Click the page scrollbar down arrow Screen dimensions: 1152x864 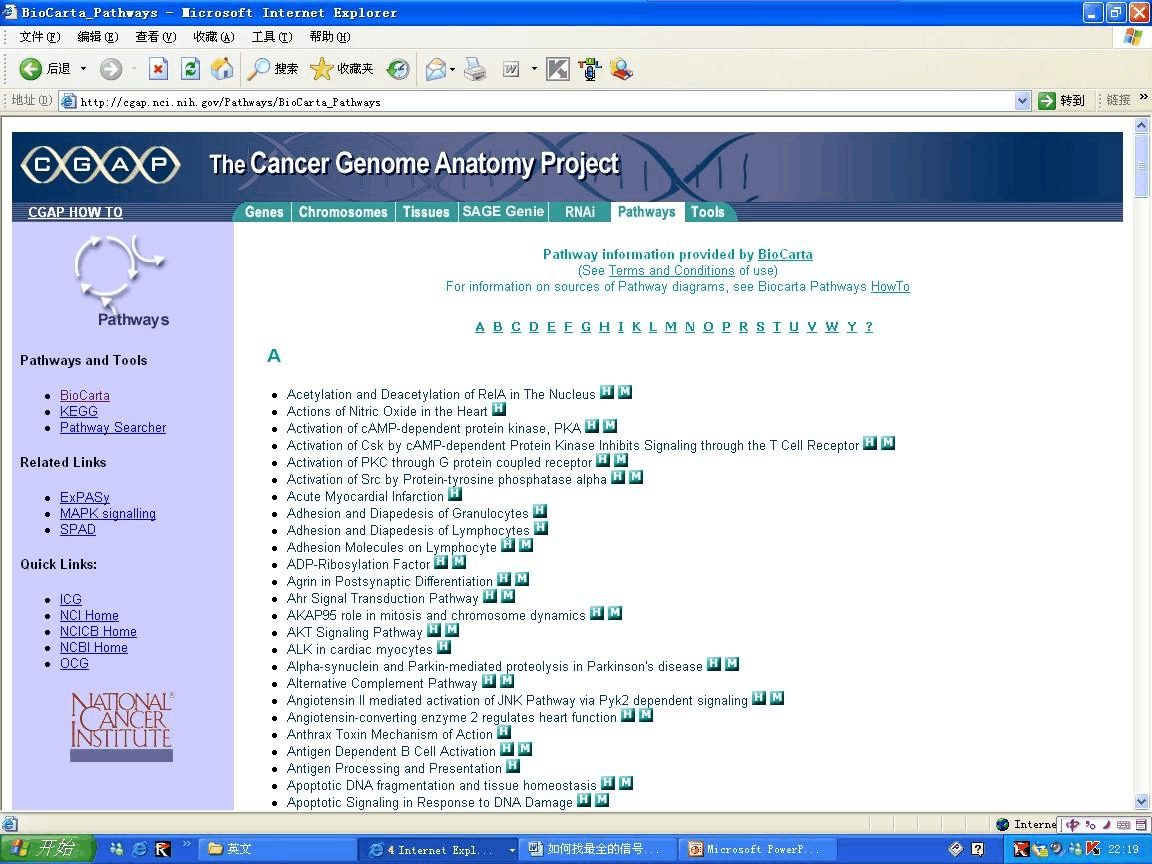coord(1142,801)
